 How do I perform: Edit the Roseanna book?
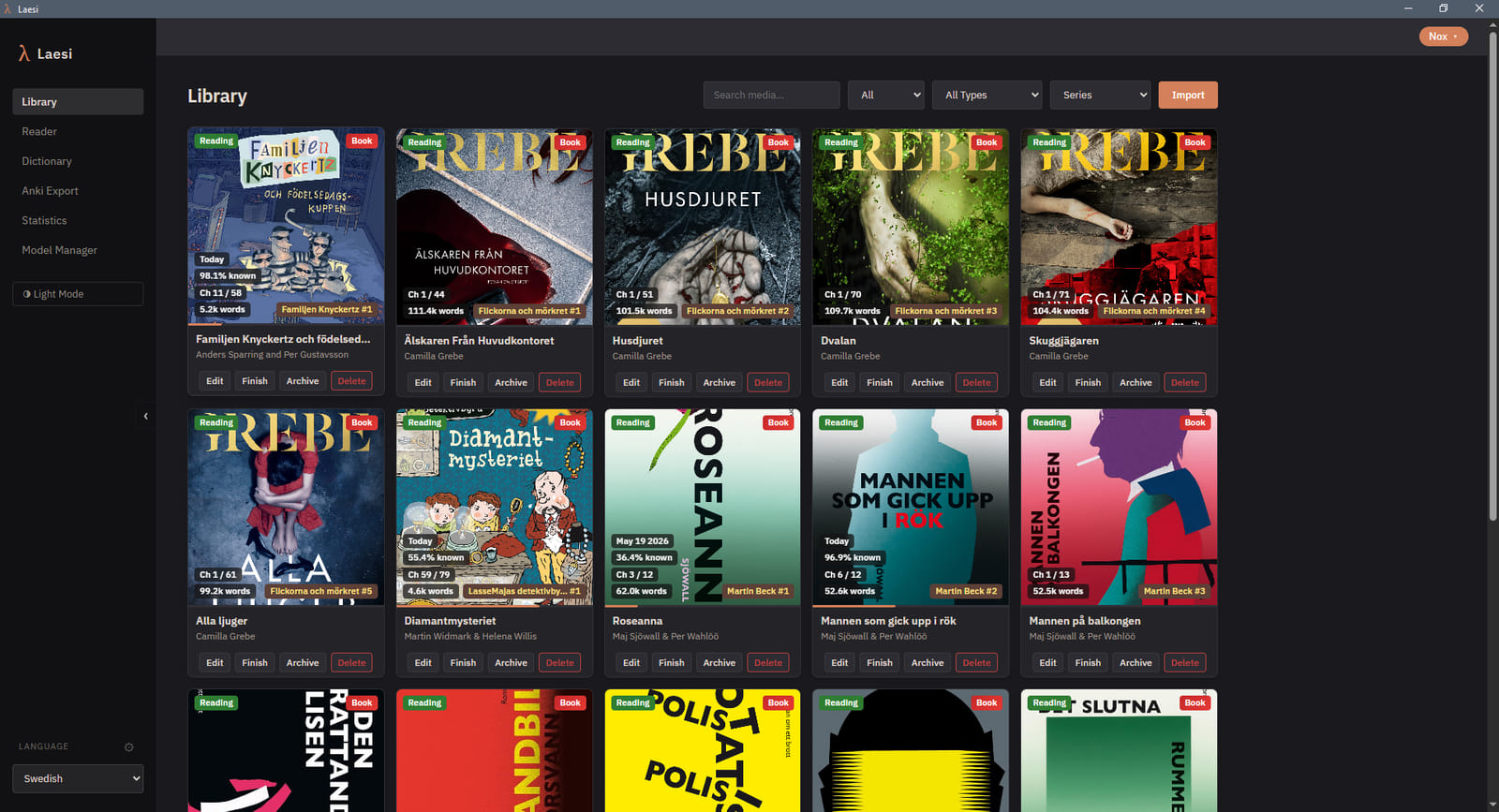(631, 662)
